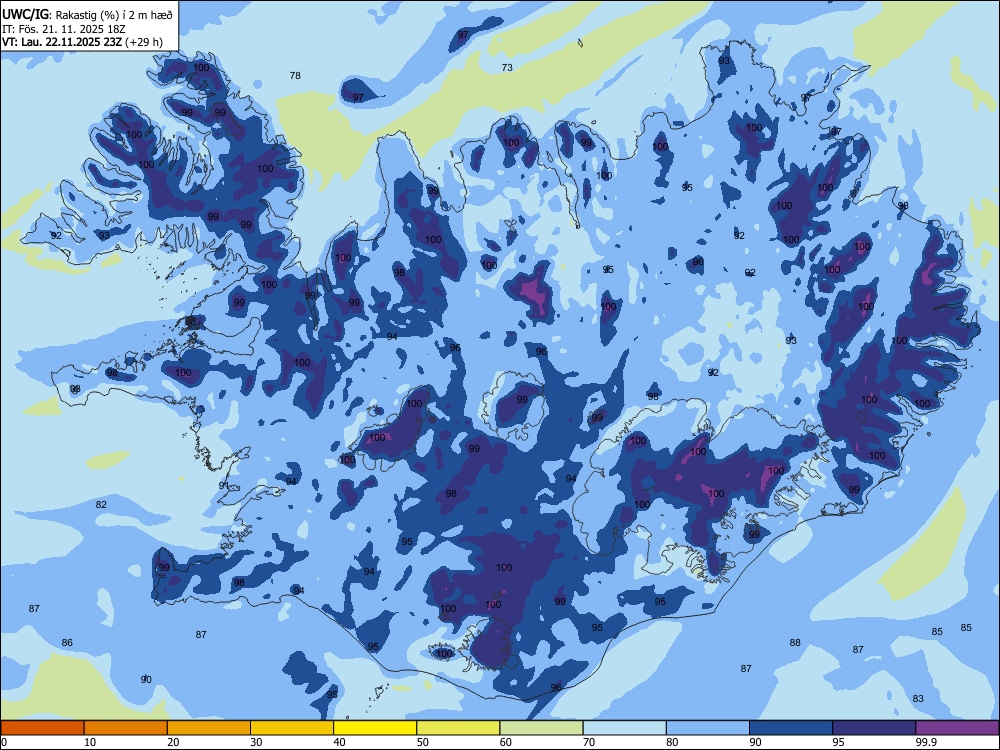Click the legend tick label '50'

click(x=423, y=742)
